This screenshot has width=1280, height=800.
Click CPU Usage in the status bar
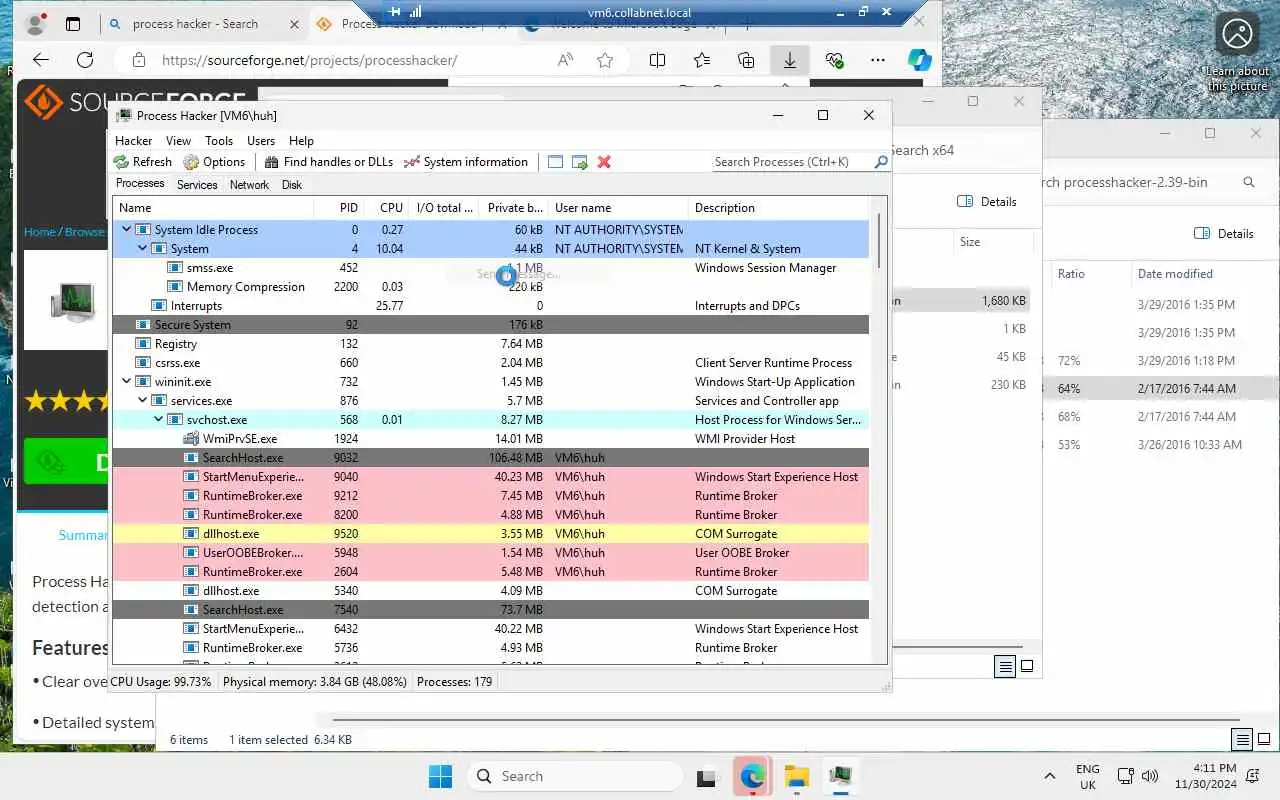point(161,682)
